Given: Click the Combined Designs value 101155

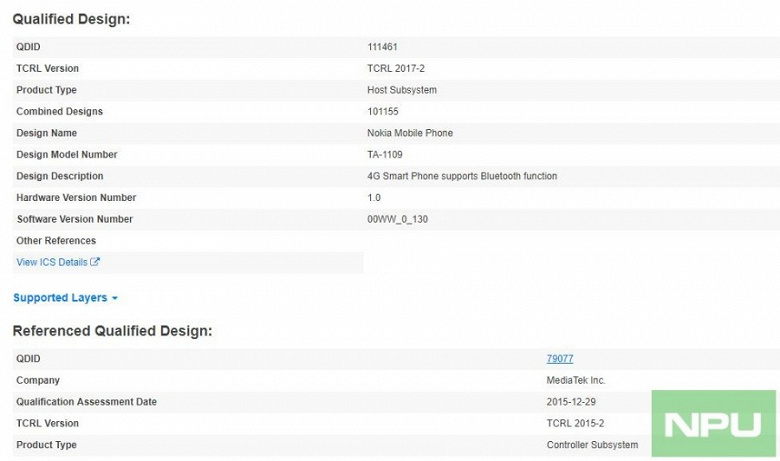Looking at the screenshot, I should [x=383, y=112].
